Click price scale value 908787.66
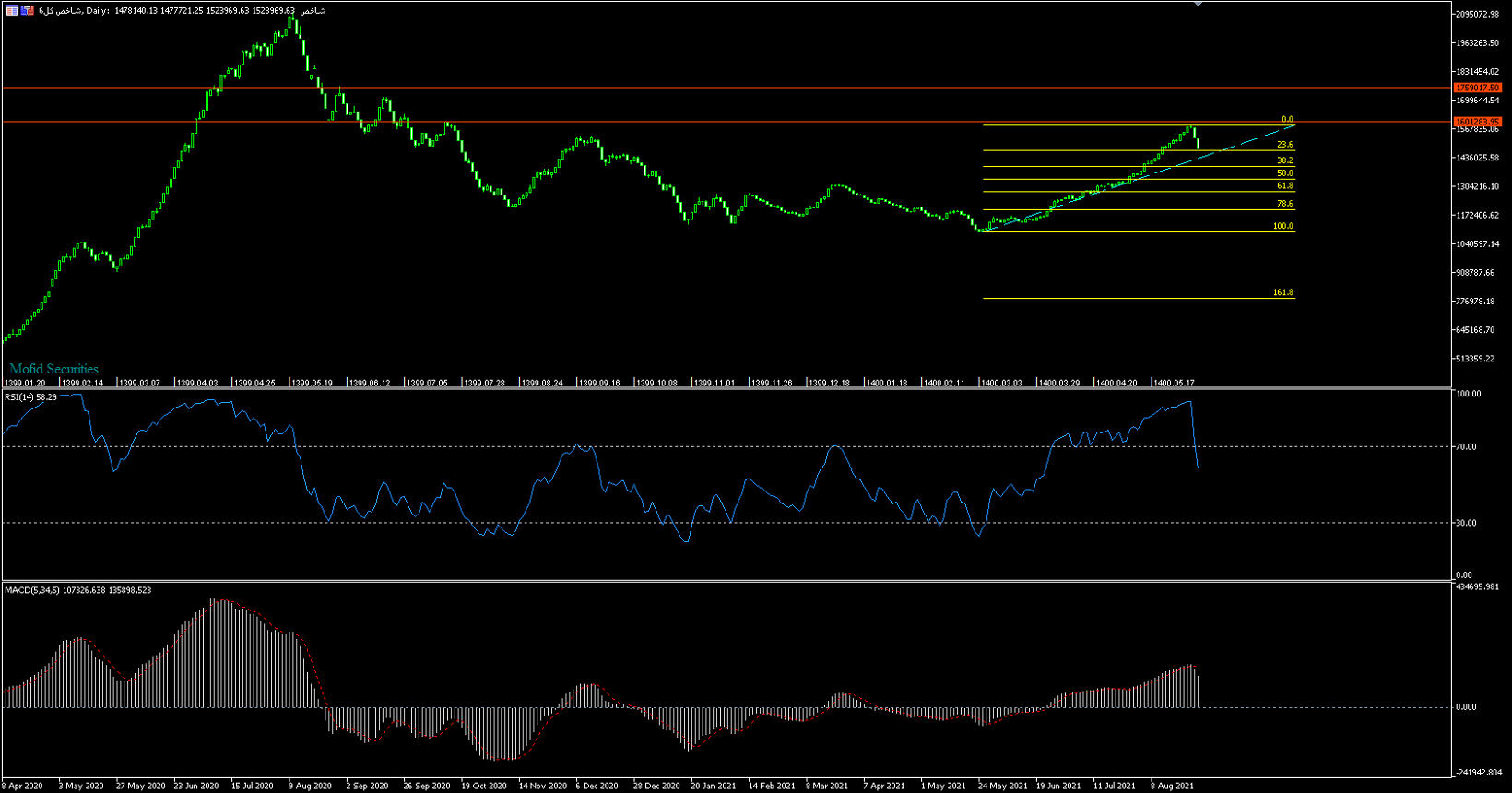This screenshot has height=793, width=1512. point(1476,273)
